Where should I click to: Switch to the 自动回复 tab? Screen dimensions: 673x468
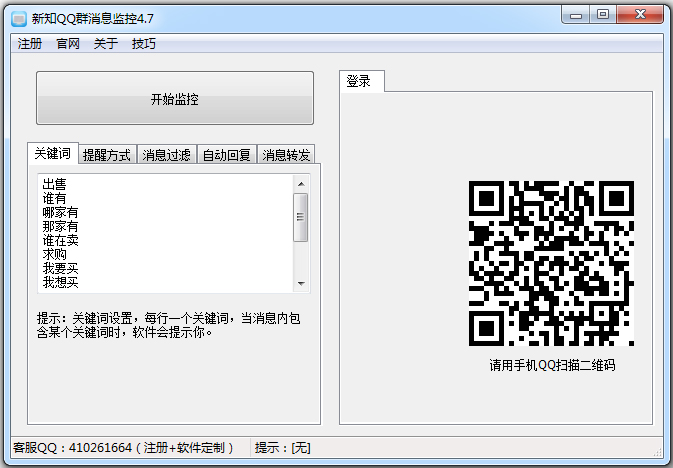coord(227,155)
